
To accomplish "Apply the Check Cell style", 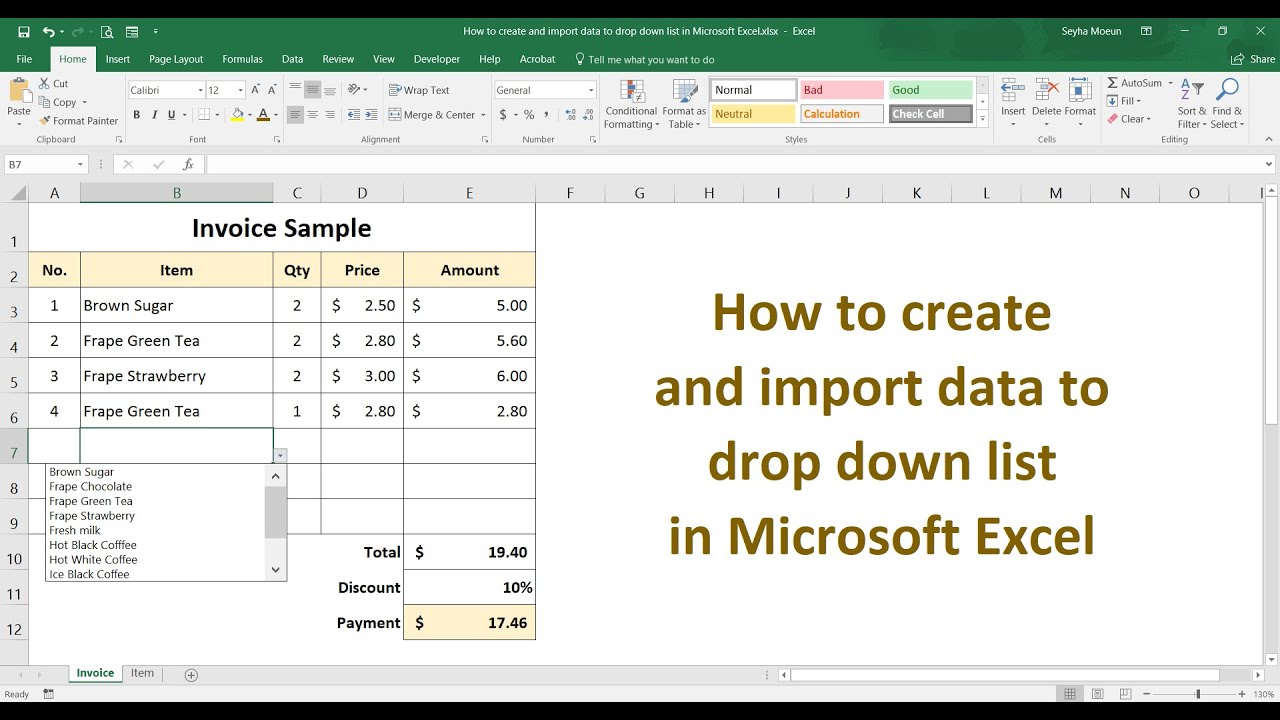I will pyautogui.click(x=931, y=114).
